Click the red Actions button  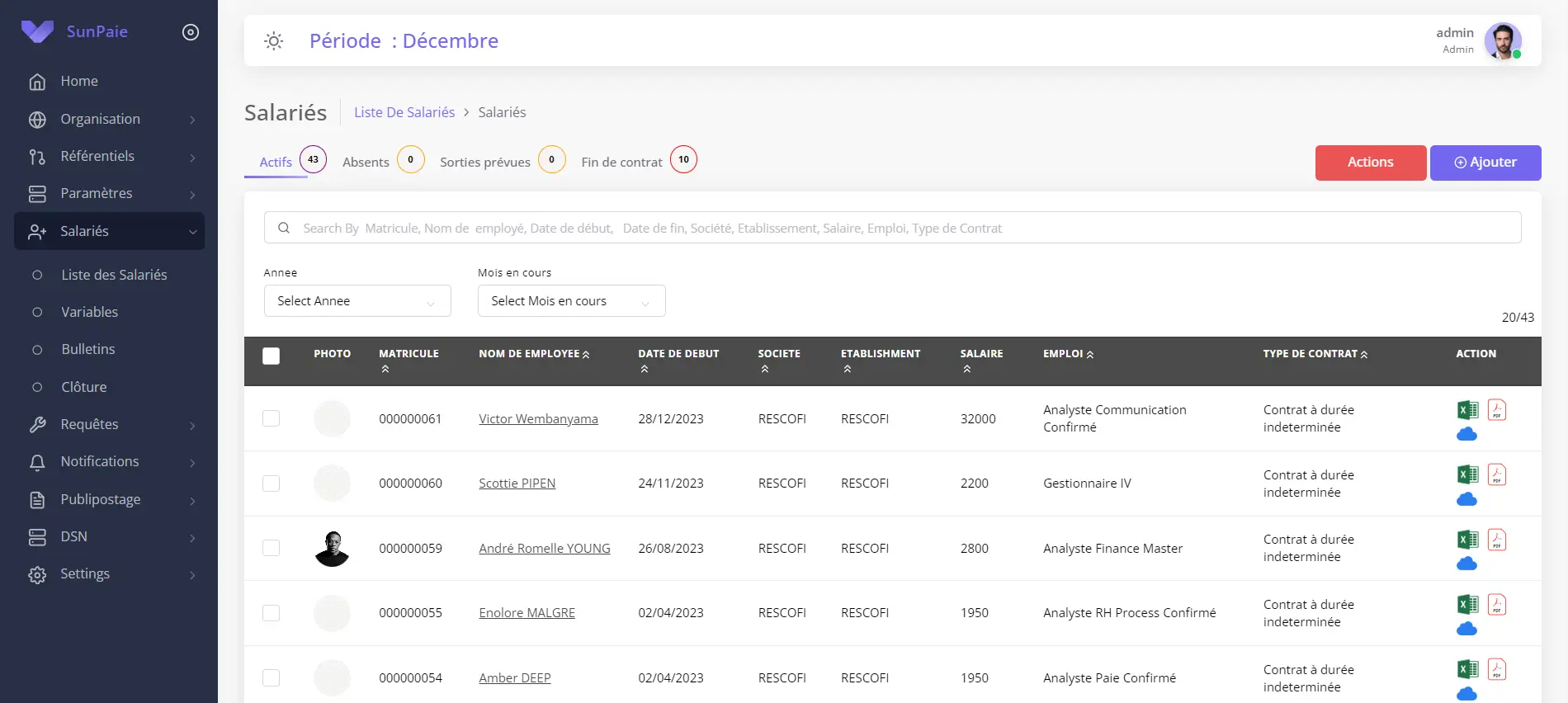(1371, 163)
